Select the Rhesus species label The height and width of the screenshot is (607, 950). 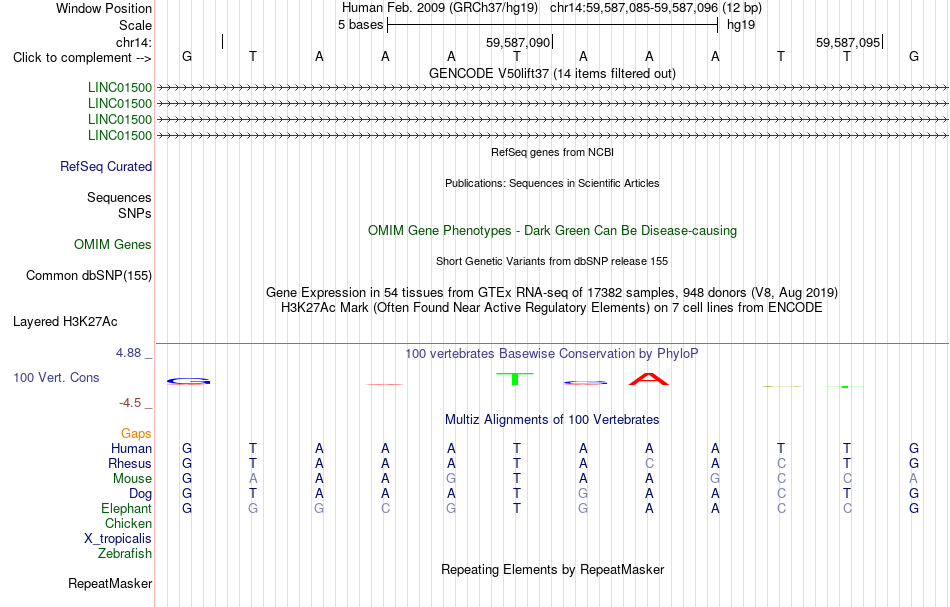coord(130,463)
